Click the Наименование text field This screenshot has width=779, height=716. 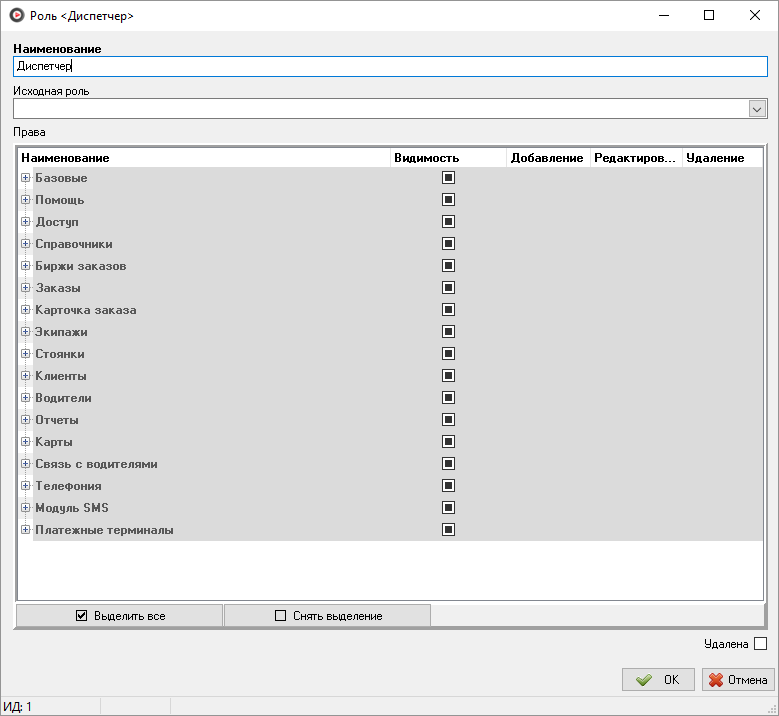click(390, 67)
